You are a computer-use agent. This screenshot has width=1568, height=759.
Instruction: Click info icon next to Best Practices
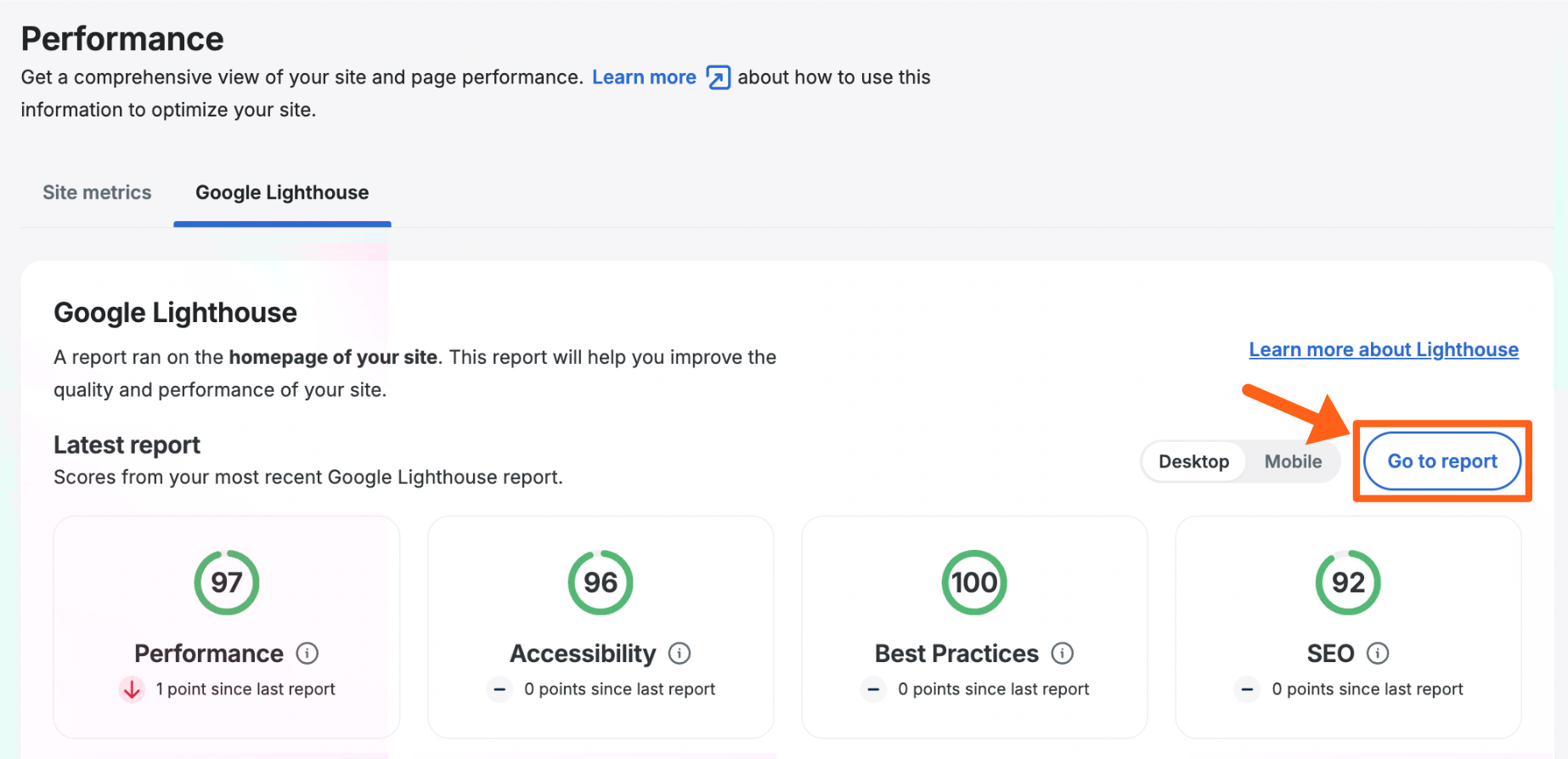(x=1062, y=653)
